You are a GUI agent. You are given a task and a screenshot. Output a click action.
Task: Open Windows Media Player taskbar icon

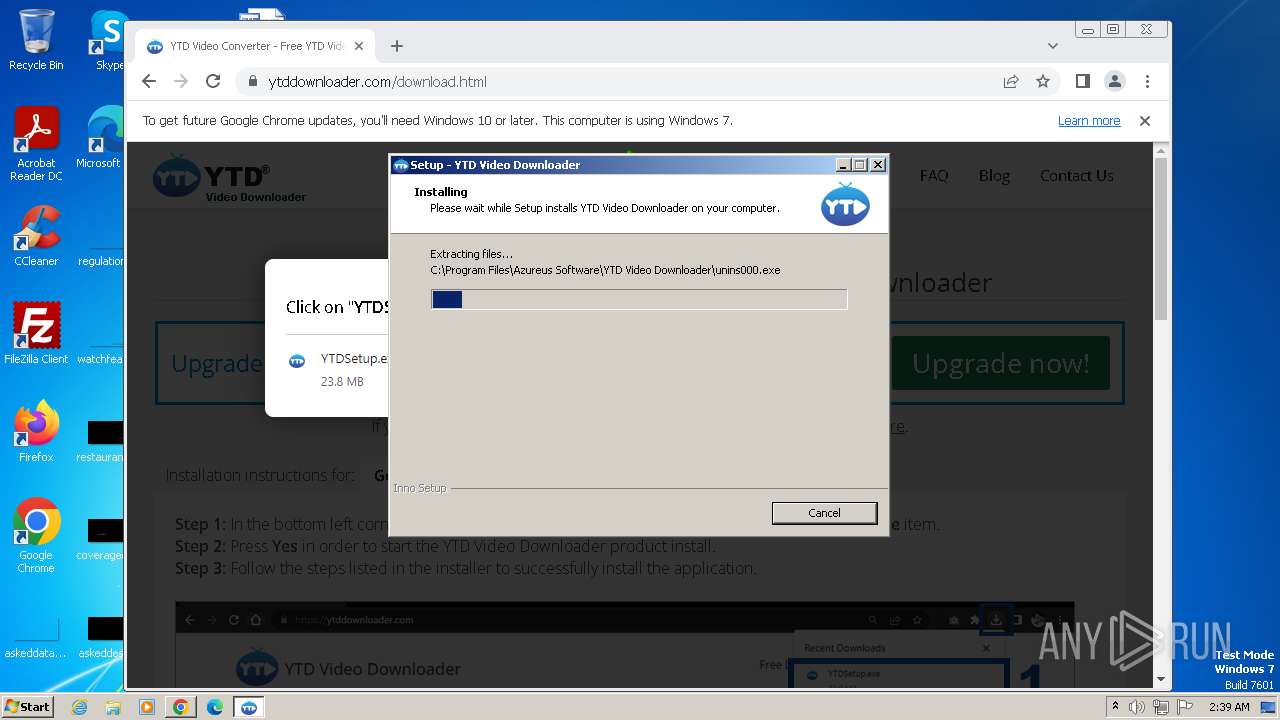(147, 707)
